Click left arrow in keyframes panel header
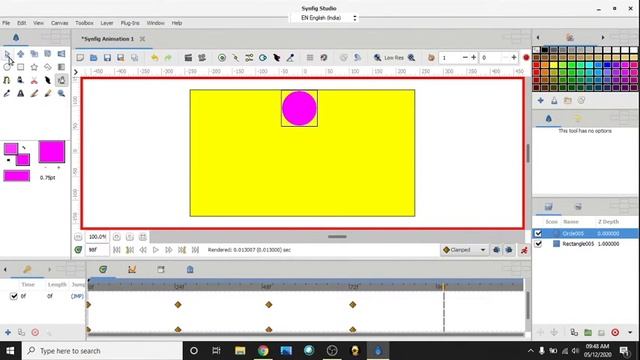Viewport: 640px width, 360px height. 5,269
